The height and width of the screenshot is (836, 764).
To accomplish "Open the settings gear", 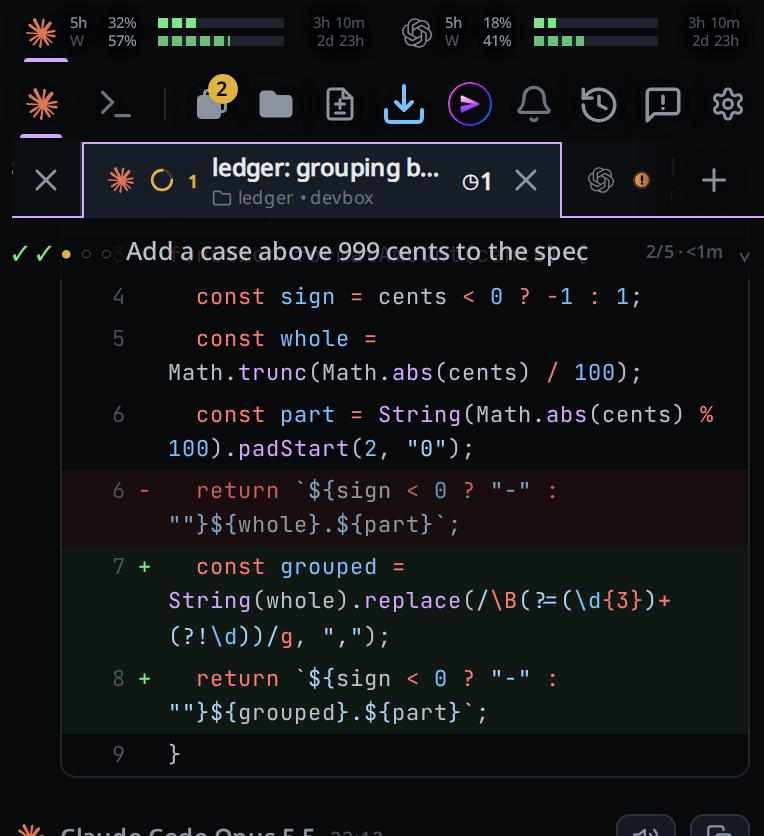I will coord(728,104).
